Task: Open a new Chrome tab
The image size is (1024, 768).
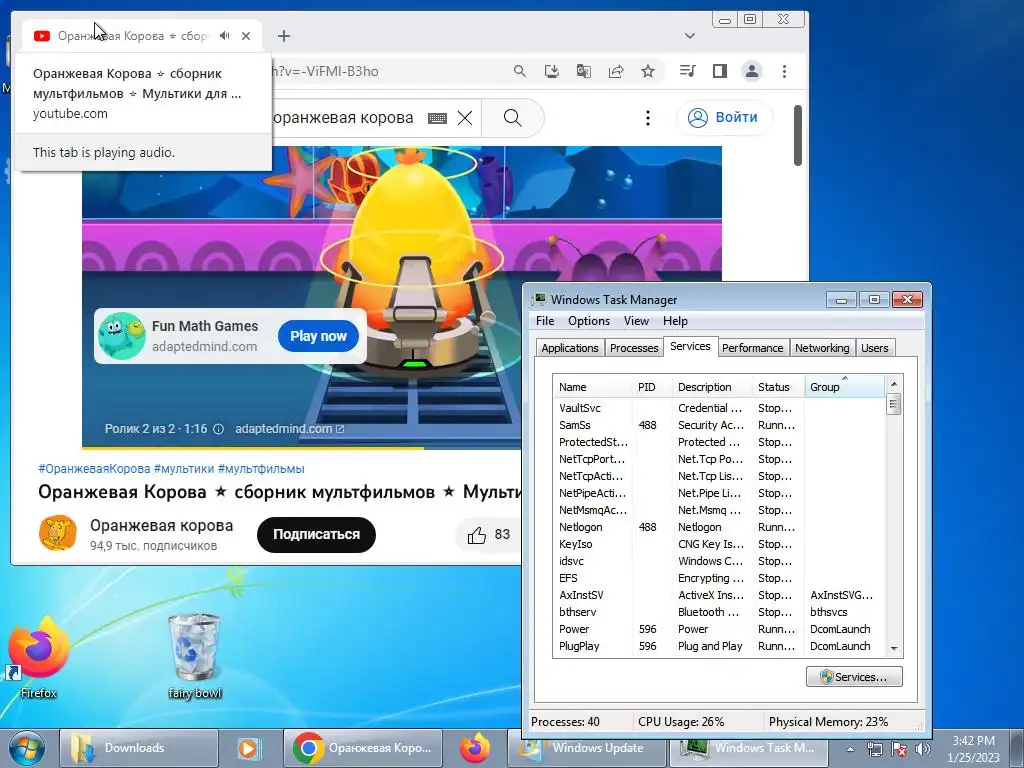Action: tap(283, 36)
